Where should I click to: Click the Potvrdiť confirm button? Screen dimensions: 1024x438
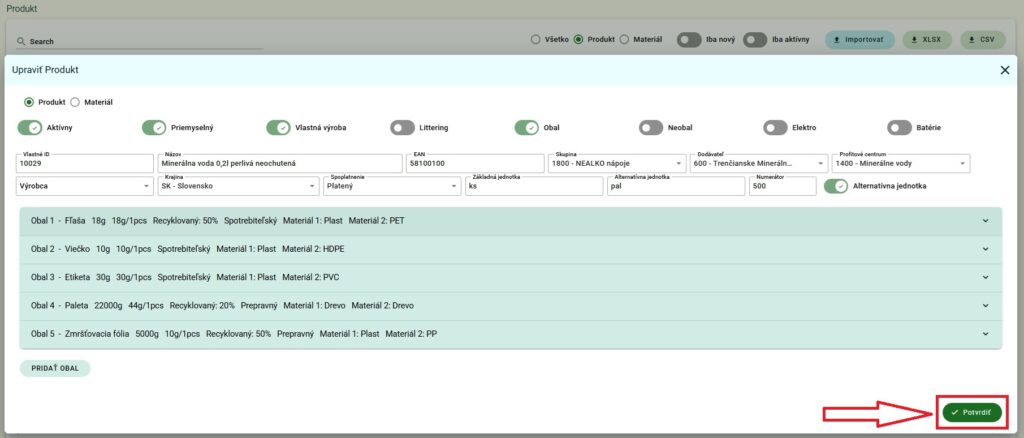coord(971,412)
